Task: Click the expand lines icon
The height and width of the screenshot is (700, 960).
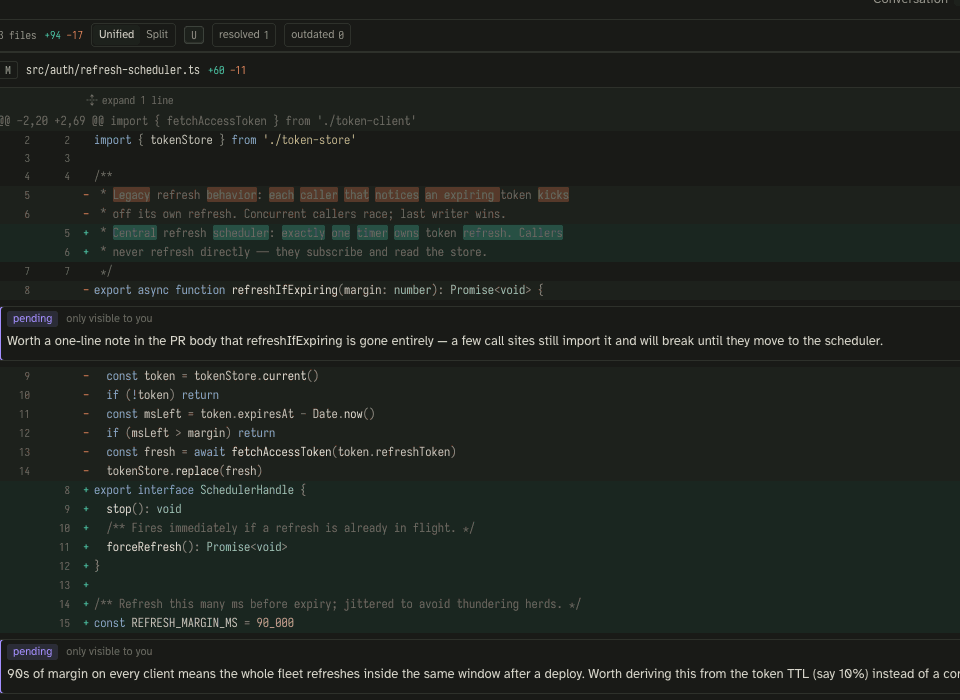Action: [x=92, y=100]
